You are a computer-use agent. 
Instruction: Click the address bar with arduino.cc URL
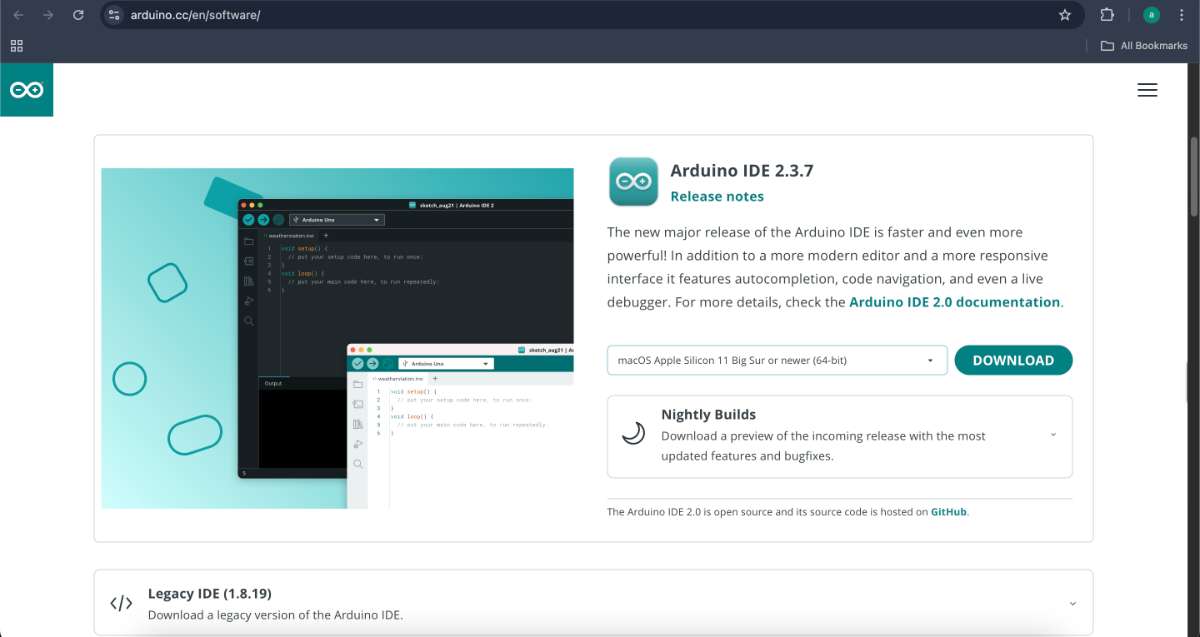tap(590, 15)
